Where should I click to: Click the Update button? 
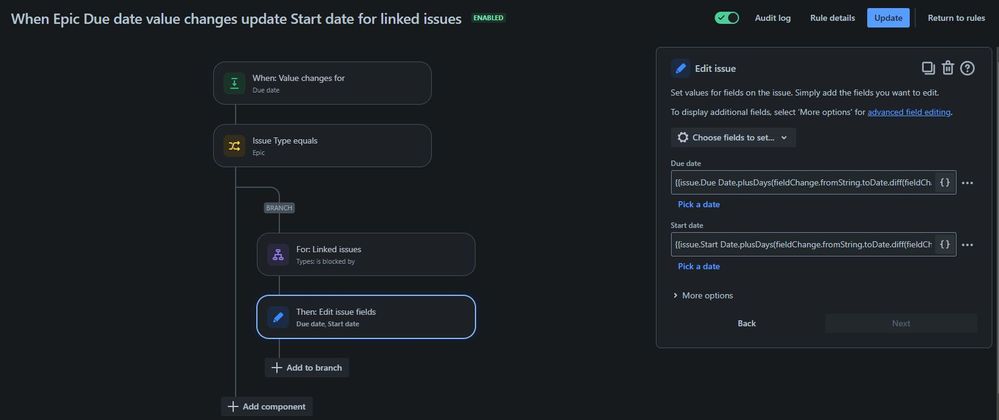pyautogui.click(x=888, y=18)
